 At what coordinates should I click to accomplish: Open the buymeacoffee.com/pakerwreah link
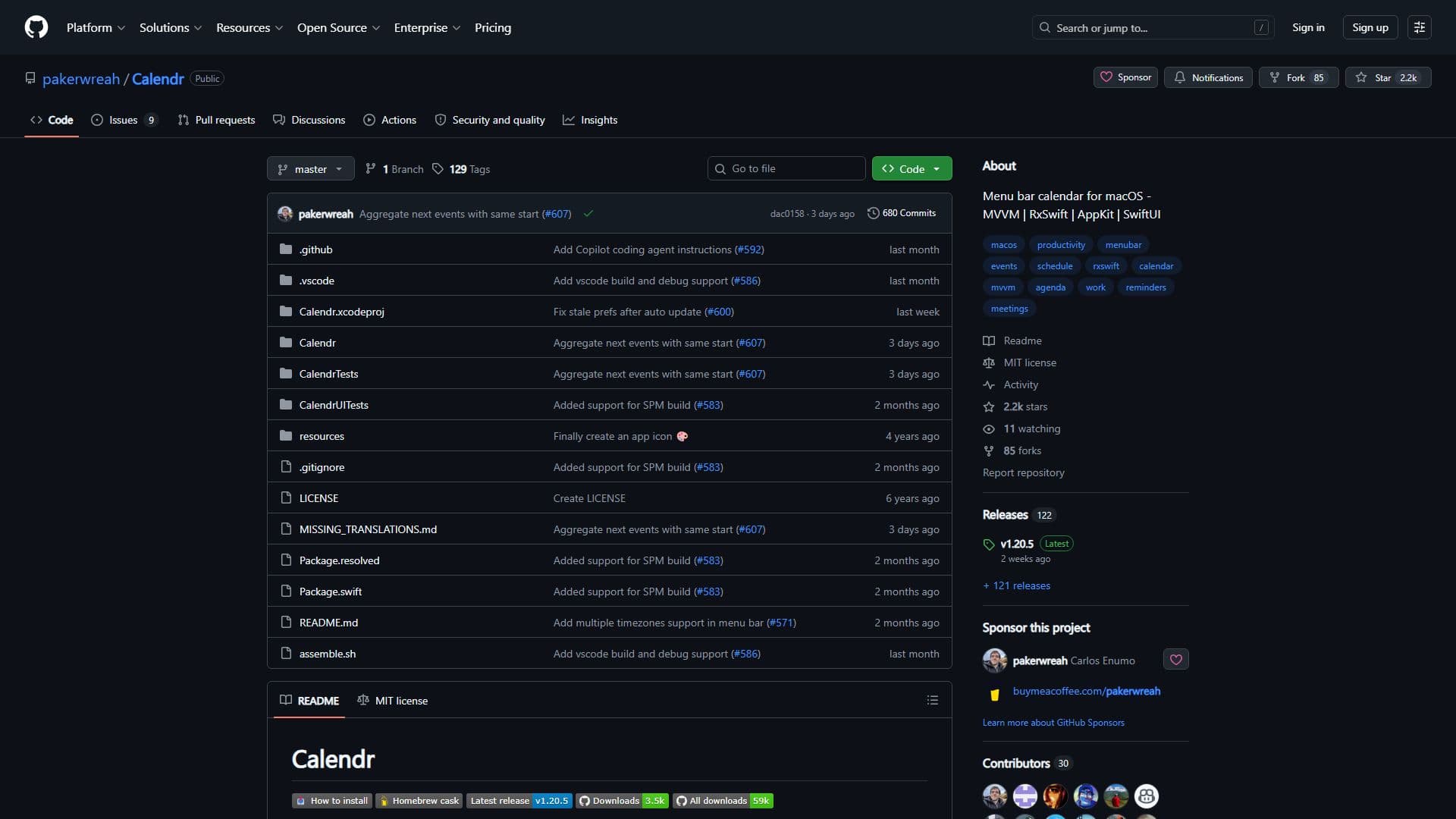pos(1086,691)
